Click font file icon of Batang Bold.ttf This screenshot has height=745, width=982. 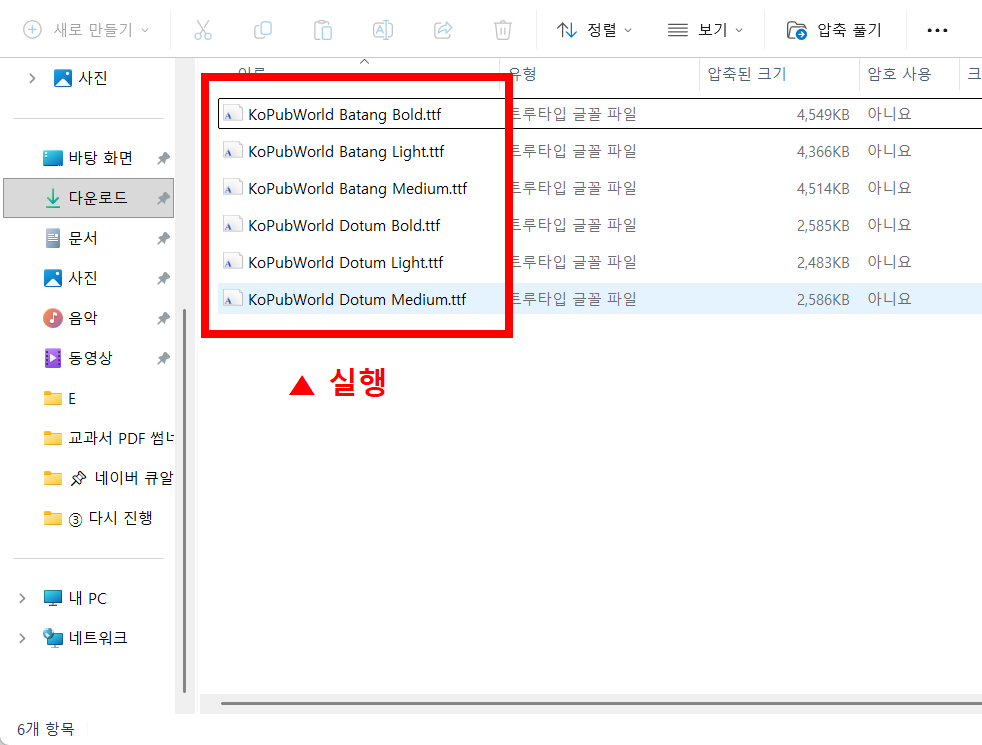pyautogui.click(x=232, y=114)
